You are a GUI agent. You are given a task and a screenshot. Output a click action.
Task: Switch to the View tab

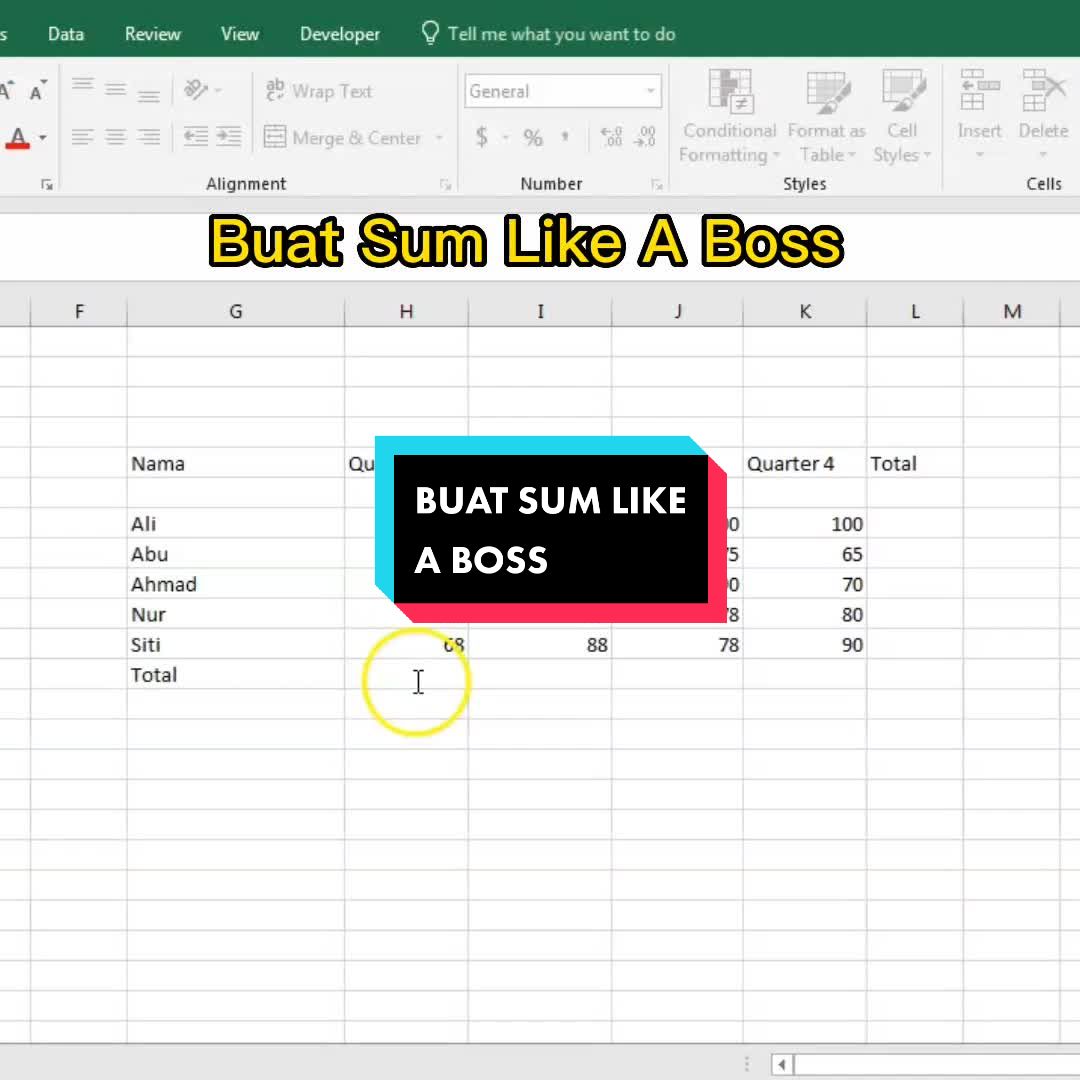pyautogui.click(x=240, y=34)
